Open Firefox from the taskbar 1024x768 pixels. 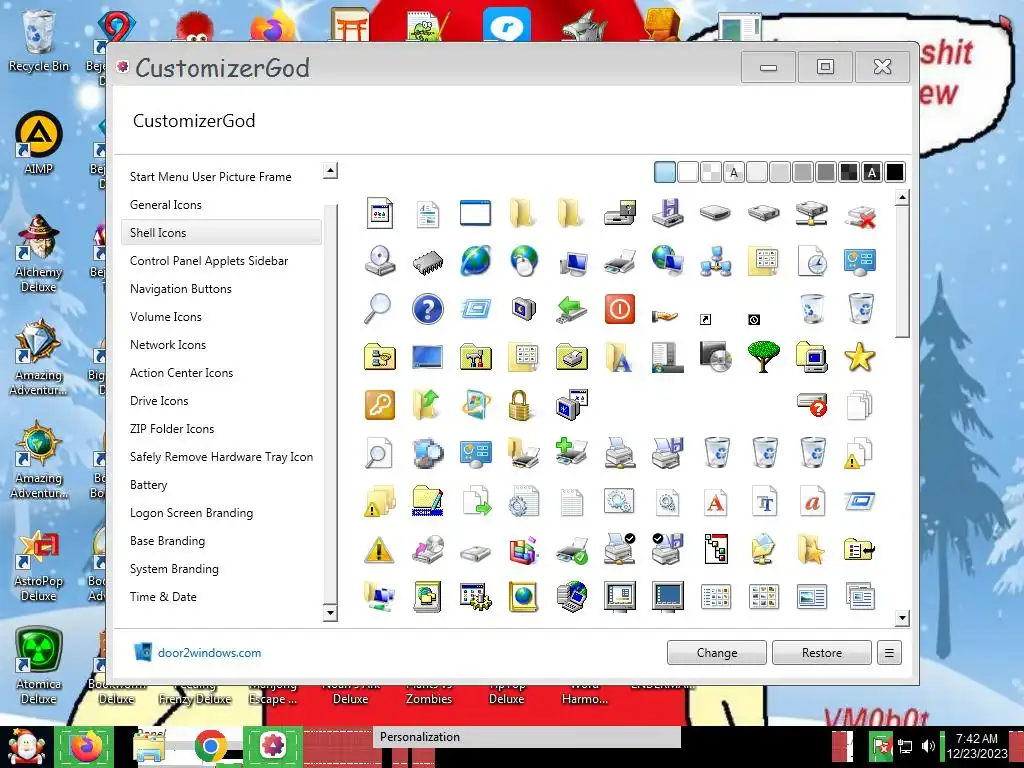pyautogui.click(x=87, y=746)
